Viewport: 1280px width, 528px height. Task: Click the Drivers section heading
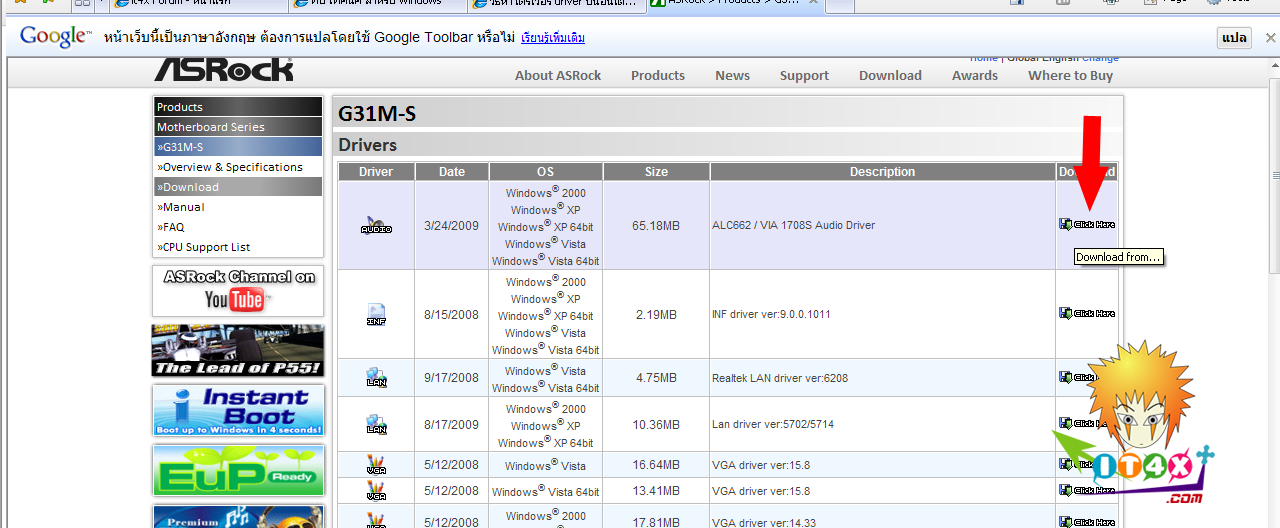coord(368,145)
